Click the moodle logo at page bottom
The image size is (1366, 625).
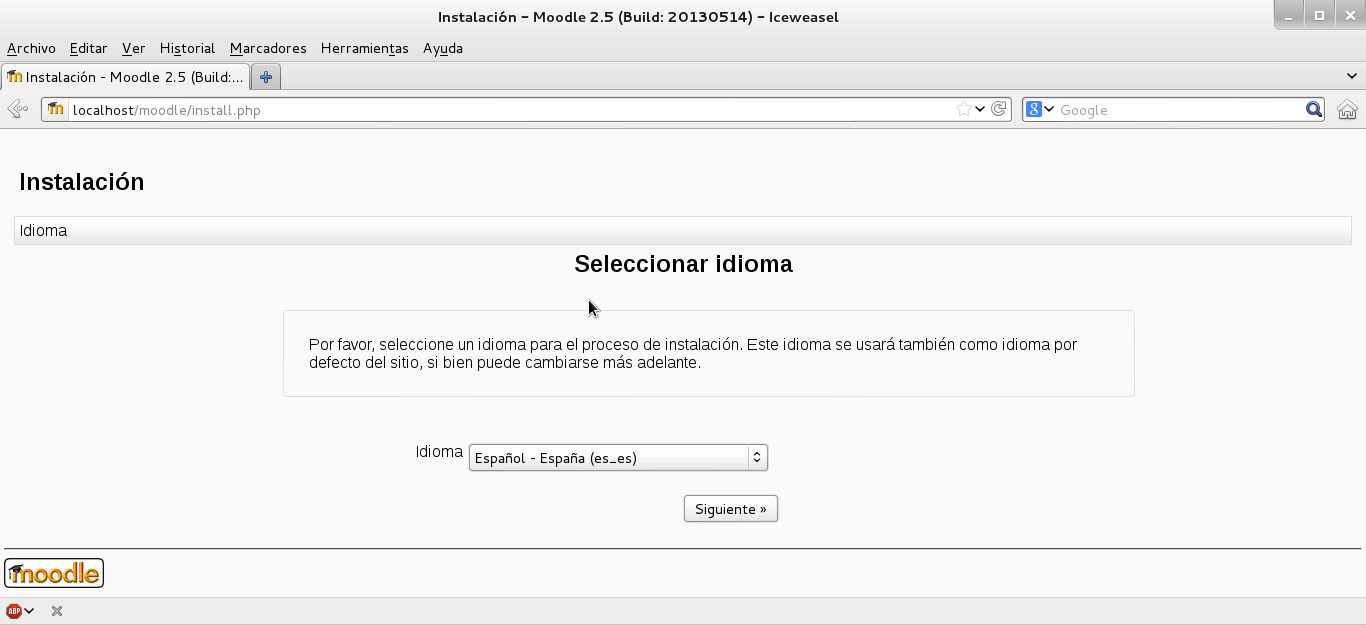[x=53, y=572]
